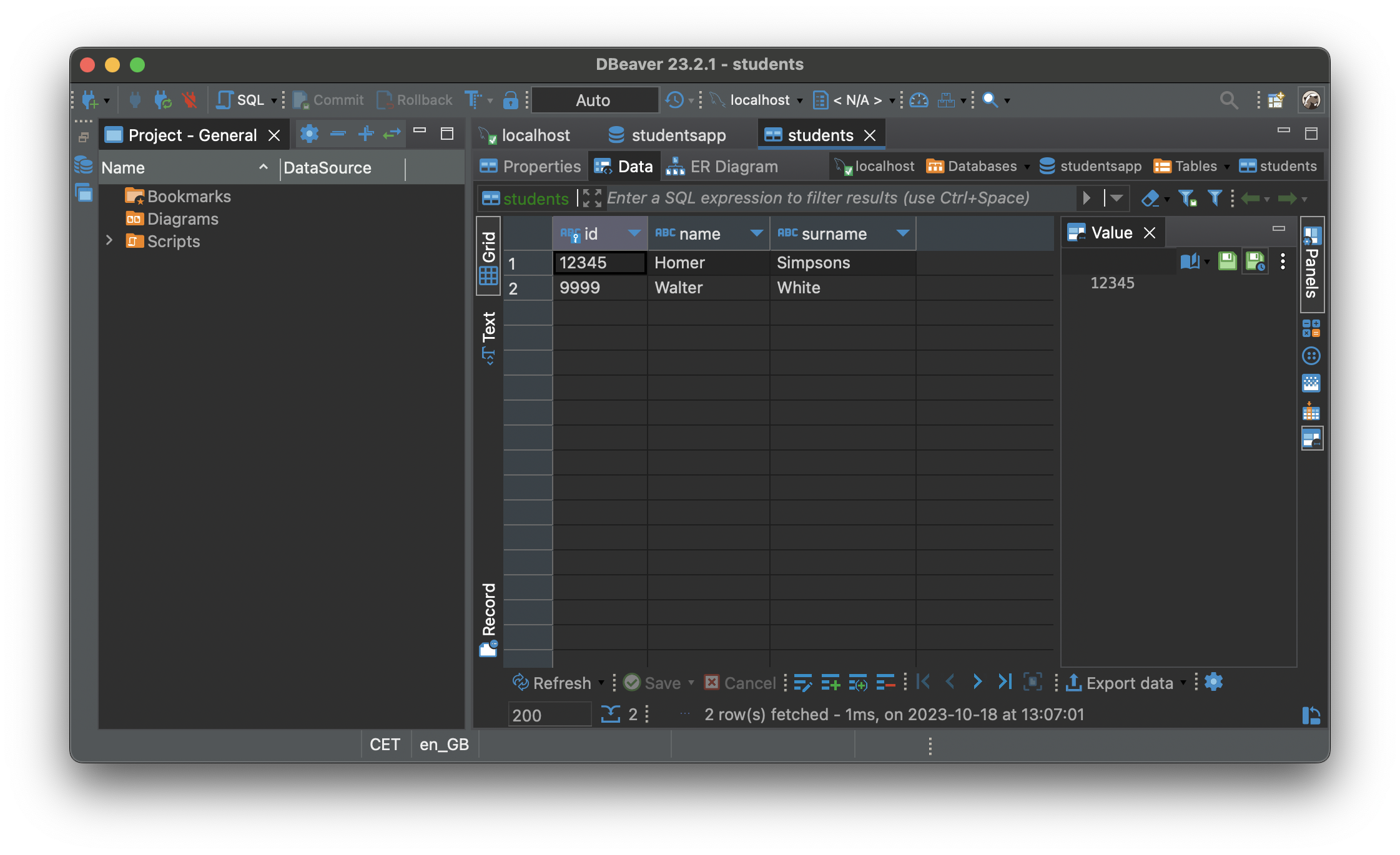Image resolution: width=1400 pixels, height=855 pixels.
Task: Toggle the Panels sidebar button
Action: (x=1312, y=264)
